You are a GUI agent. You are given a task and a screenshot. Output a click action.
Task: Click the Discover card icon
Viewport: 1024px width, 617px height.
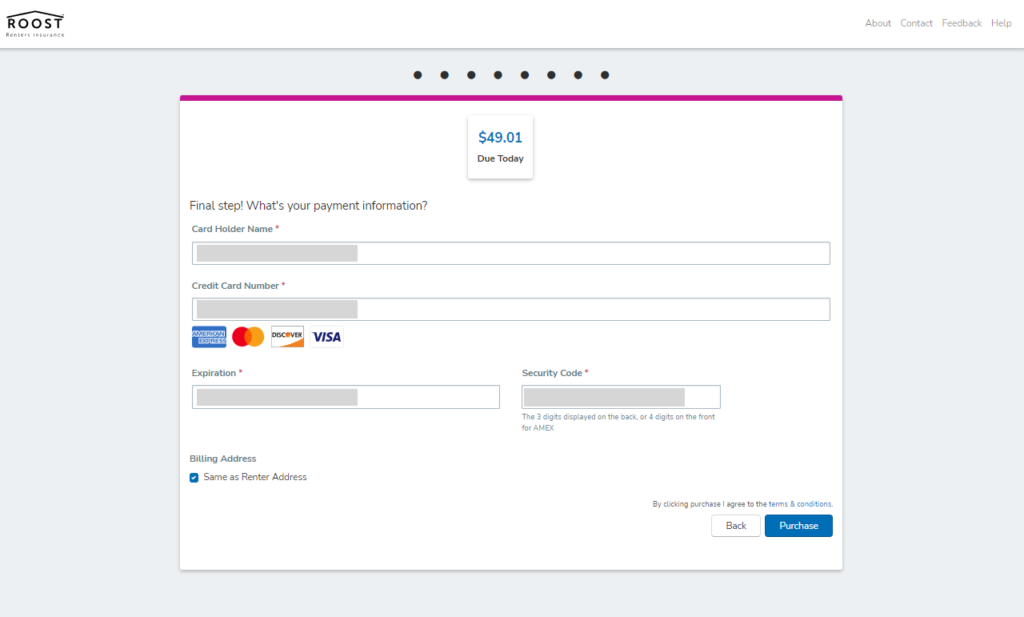click(x=287, y=337)
